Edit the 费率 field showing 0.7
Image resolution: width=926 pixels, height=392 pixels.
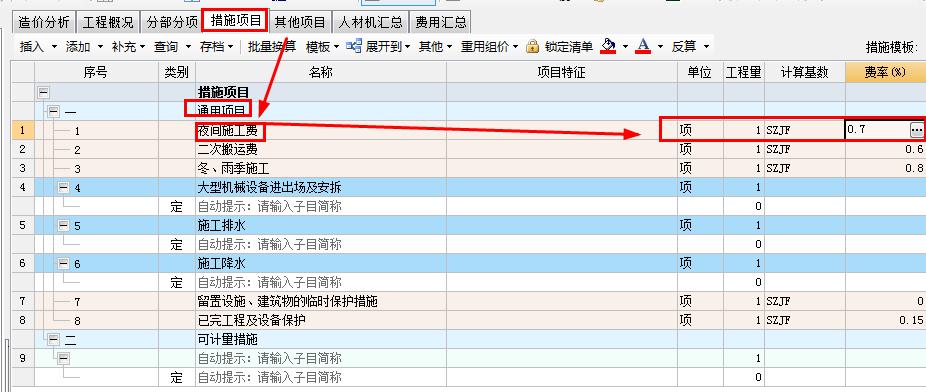pyautogui.click(x=876, y=130)
